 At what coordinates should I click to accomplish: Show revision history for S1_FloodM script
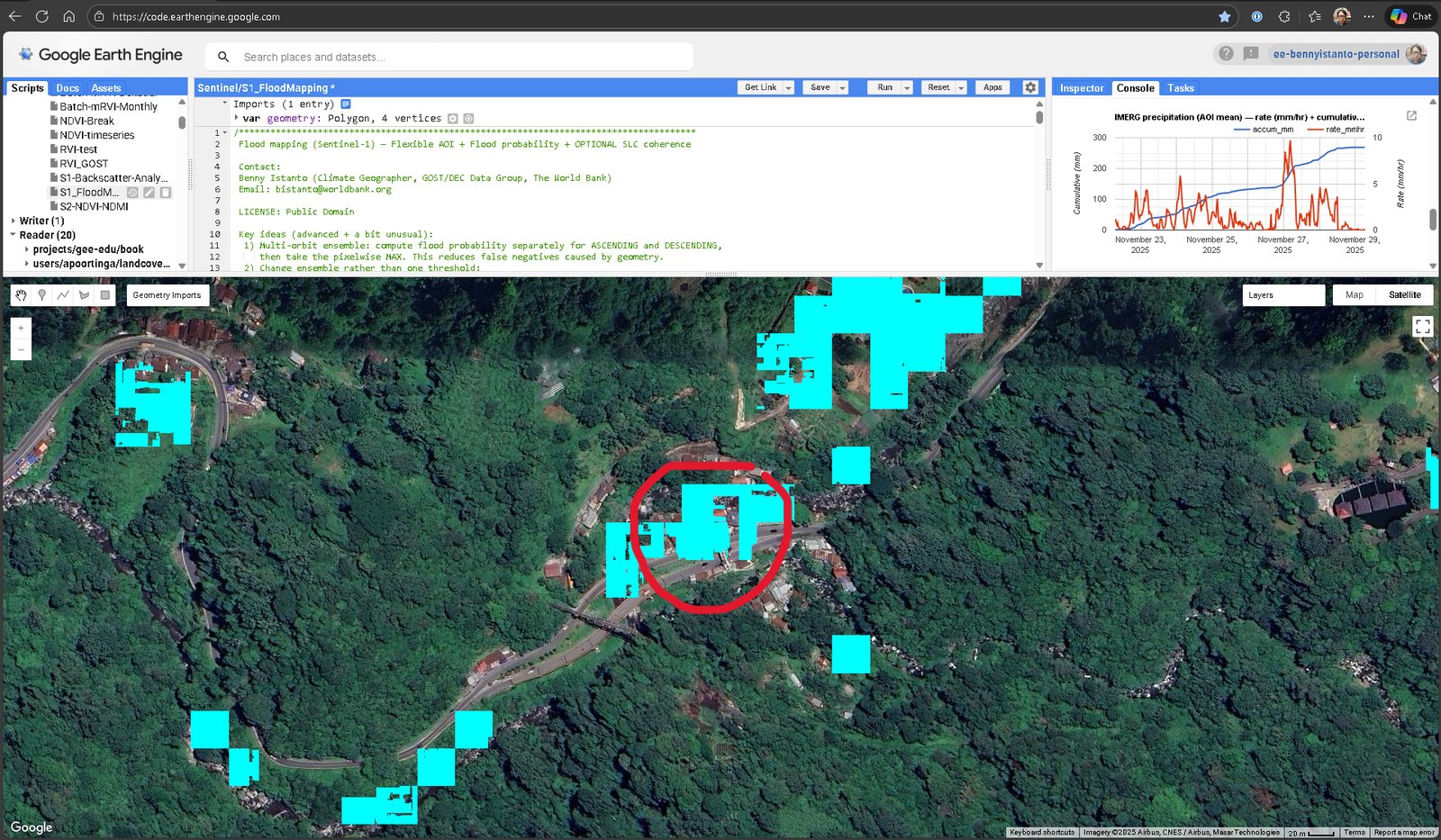(x=132, y=193)
